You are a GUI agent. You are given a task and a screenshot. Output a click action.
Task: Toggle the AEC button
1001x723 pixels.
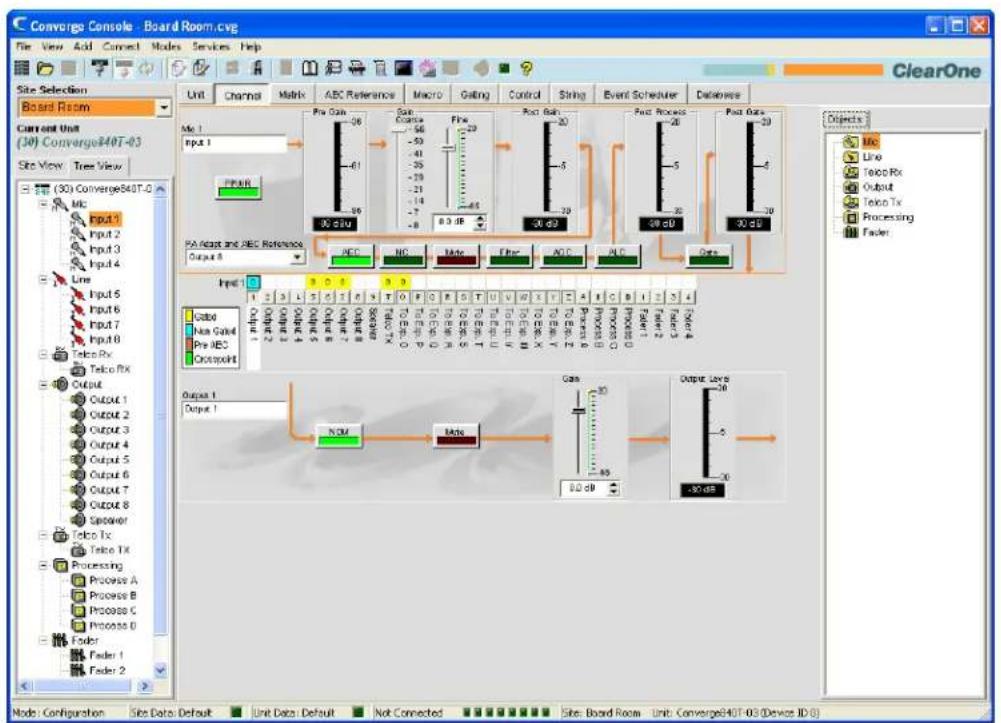tap(351, 256)
